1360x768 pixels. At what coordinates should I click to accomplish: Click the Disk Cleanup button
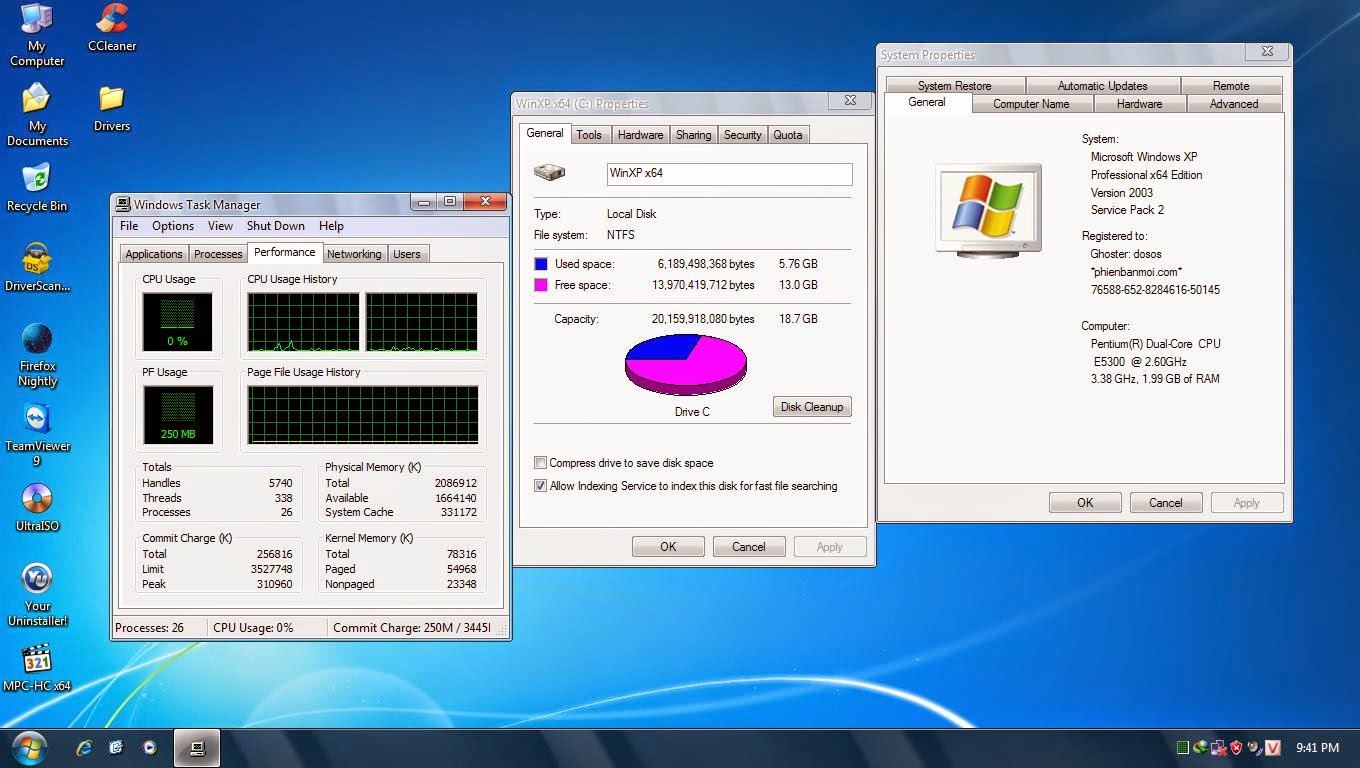(x=812, y=407)
